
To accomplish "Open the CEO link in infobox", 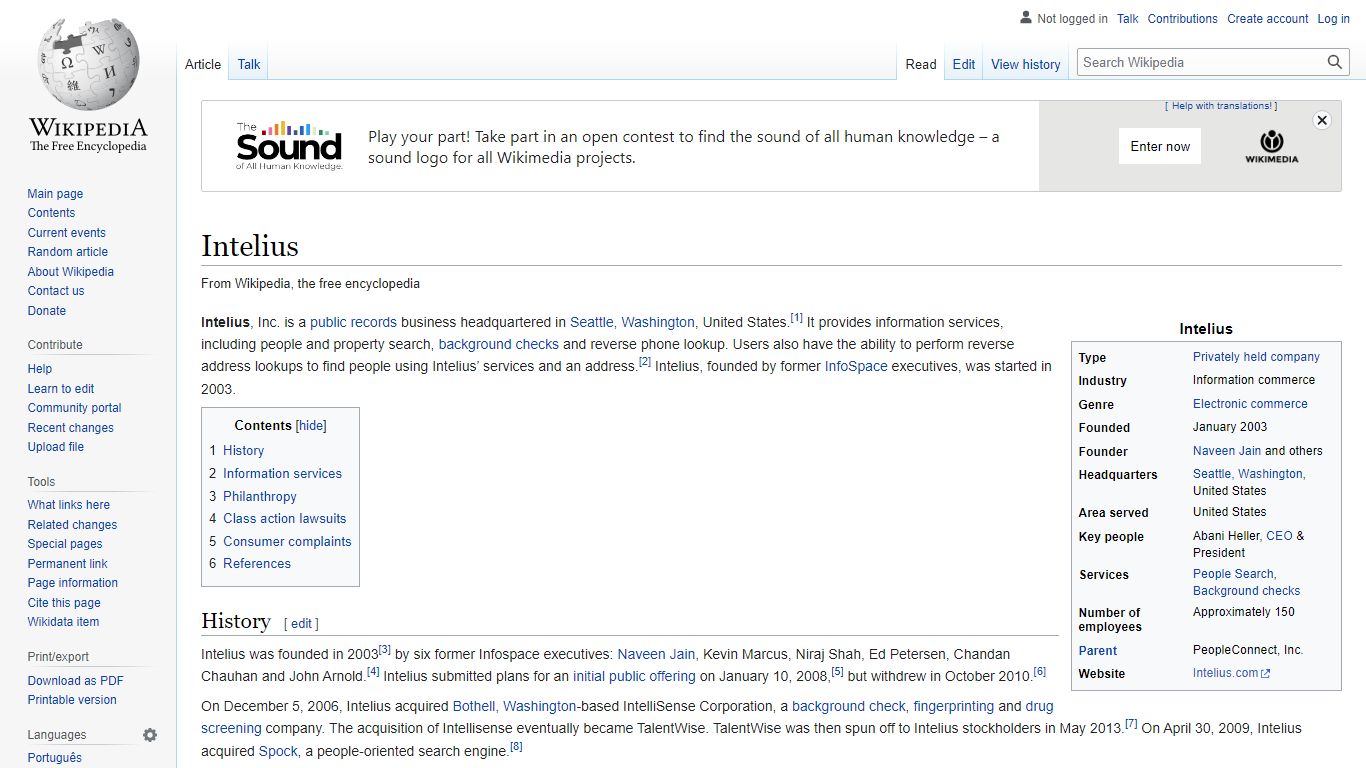I will tap(1279, 536).
